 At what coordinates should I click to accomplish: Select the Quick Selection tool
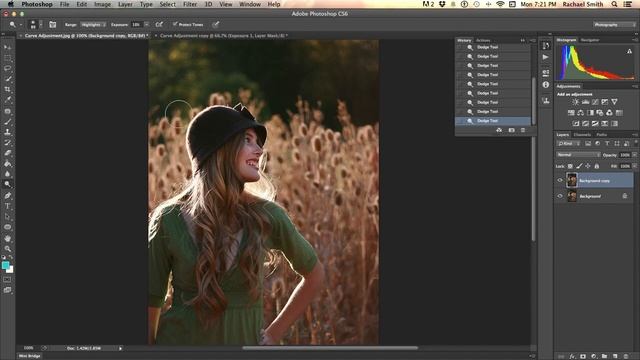[7, 79]
